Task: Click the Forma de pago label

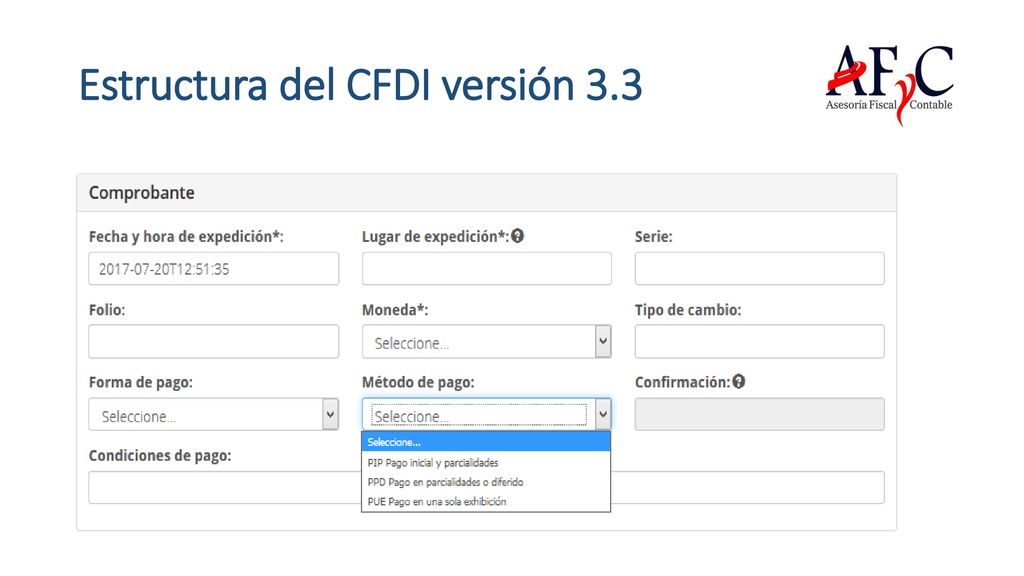Action: pos(140,382)
